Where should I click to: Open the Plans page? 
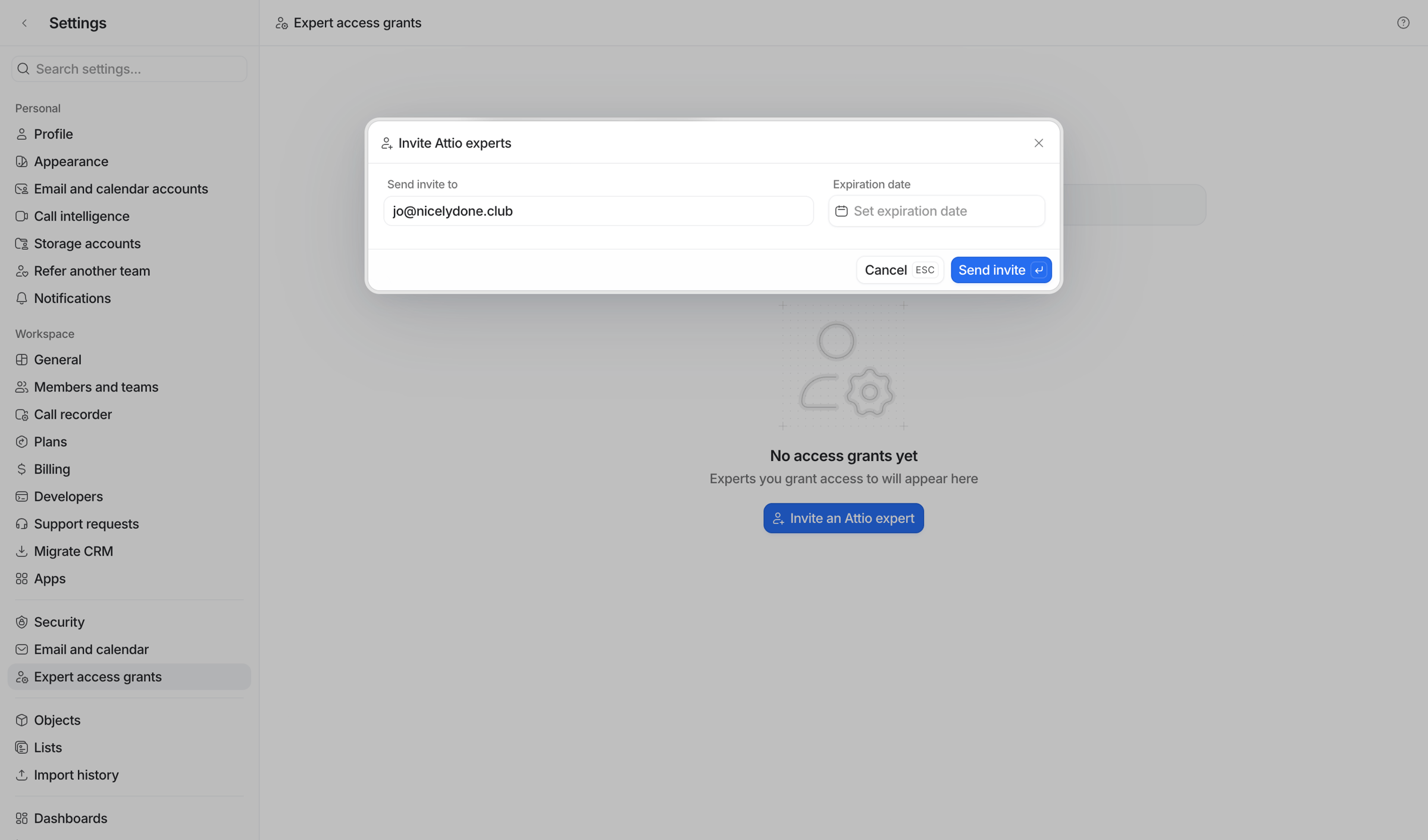pos(129,442)
